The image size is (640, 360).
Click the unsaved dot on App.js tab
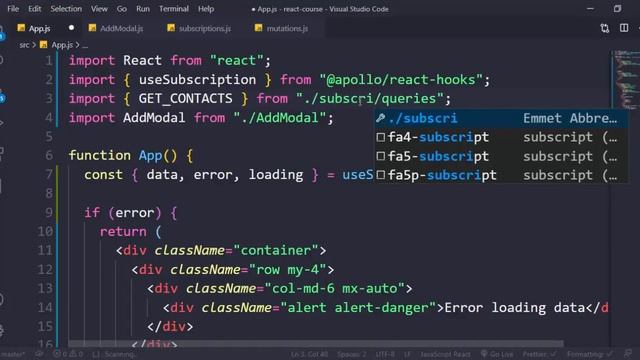point(71,28)
